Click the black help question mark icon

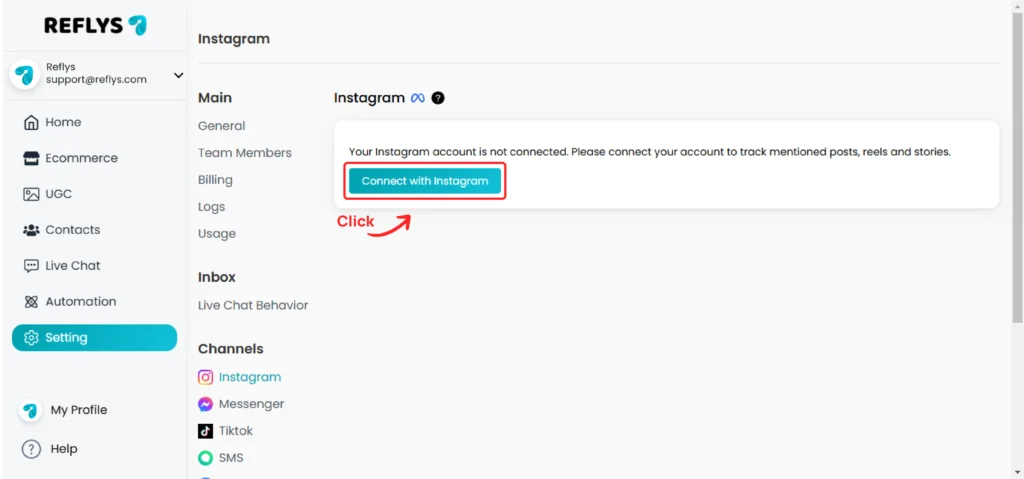coord(438,98)
